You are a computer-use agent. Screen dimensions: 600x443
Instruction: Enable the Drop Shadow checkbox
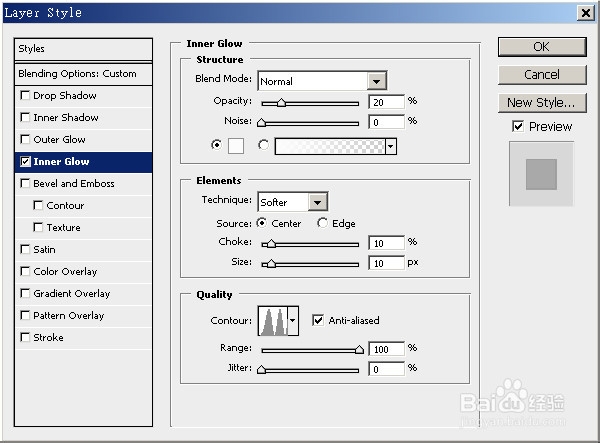click(x=25, y=95)
